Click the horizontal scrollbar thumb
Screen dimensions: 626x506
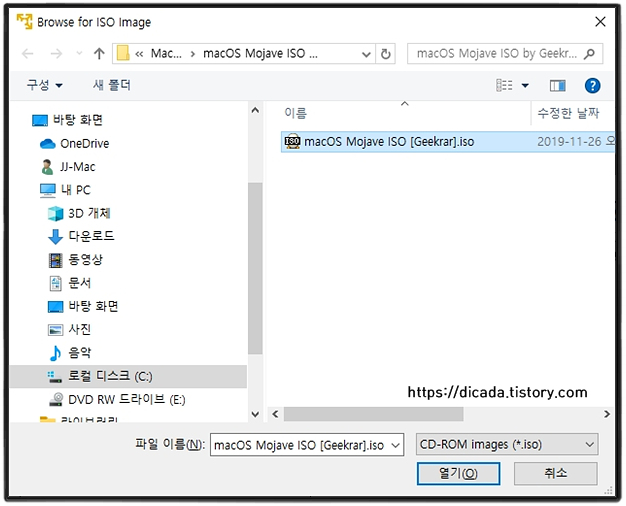373,414
